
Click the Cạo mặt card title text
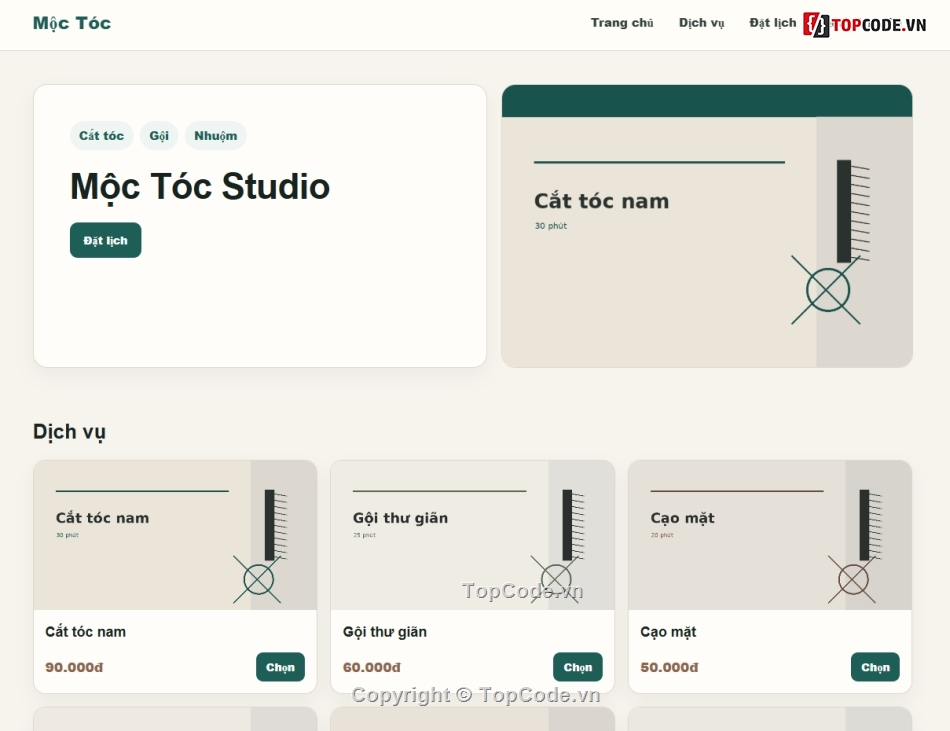pos(668,632)
